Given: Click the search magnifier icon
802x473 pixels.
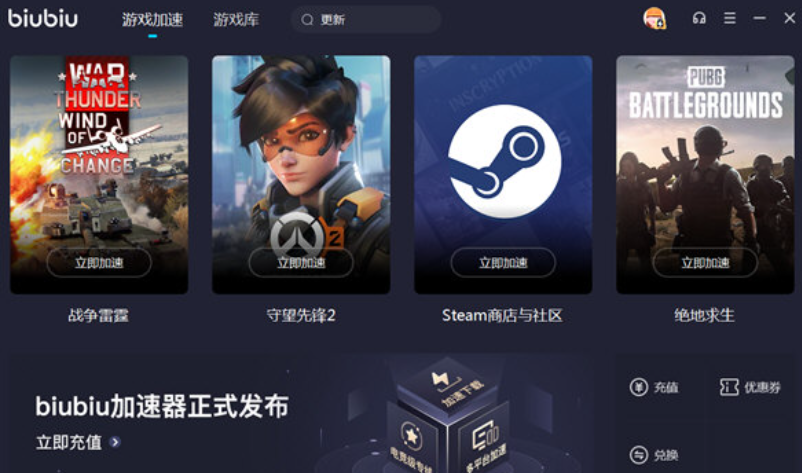Looking at the screenshot, I should coord(307,20).
